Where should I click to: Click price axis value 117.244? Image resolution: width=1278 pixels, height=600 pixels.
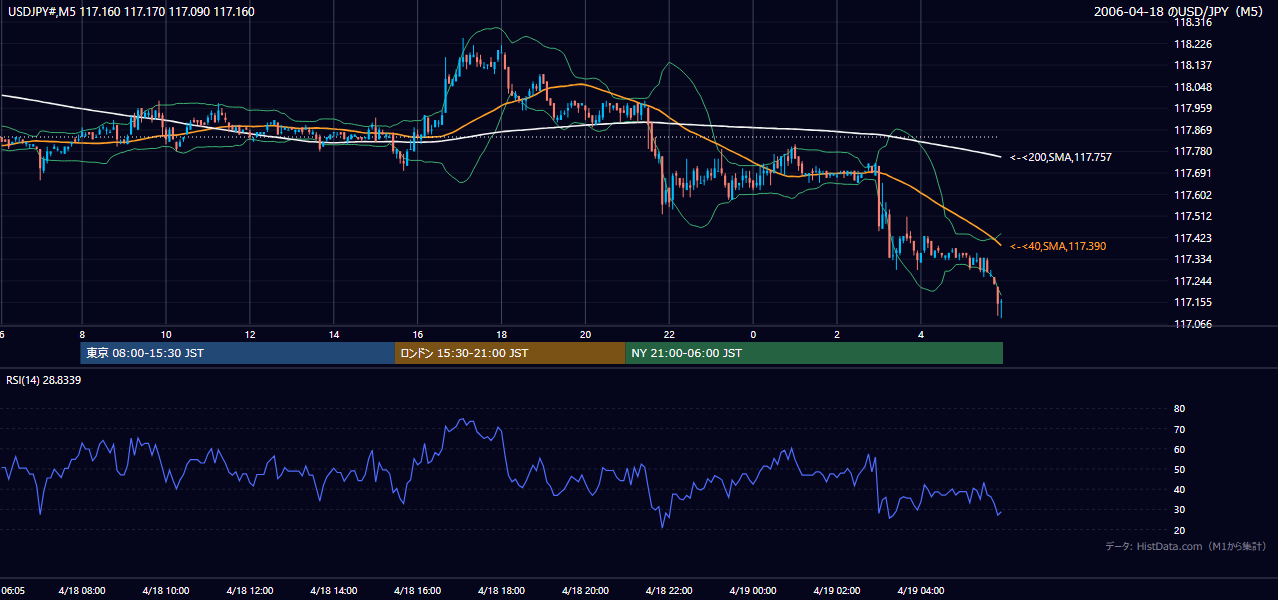[1193, 281]
